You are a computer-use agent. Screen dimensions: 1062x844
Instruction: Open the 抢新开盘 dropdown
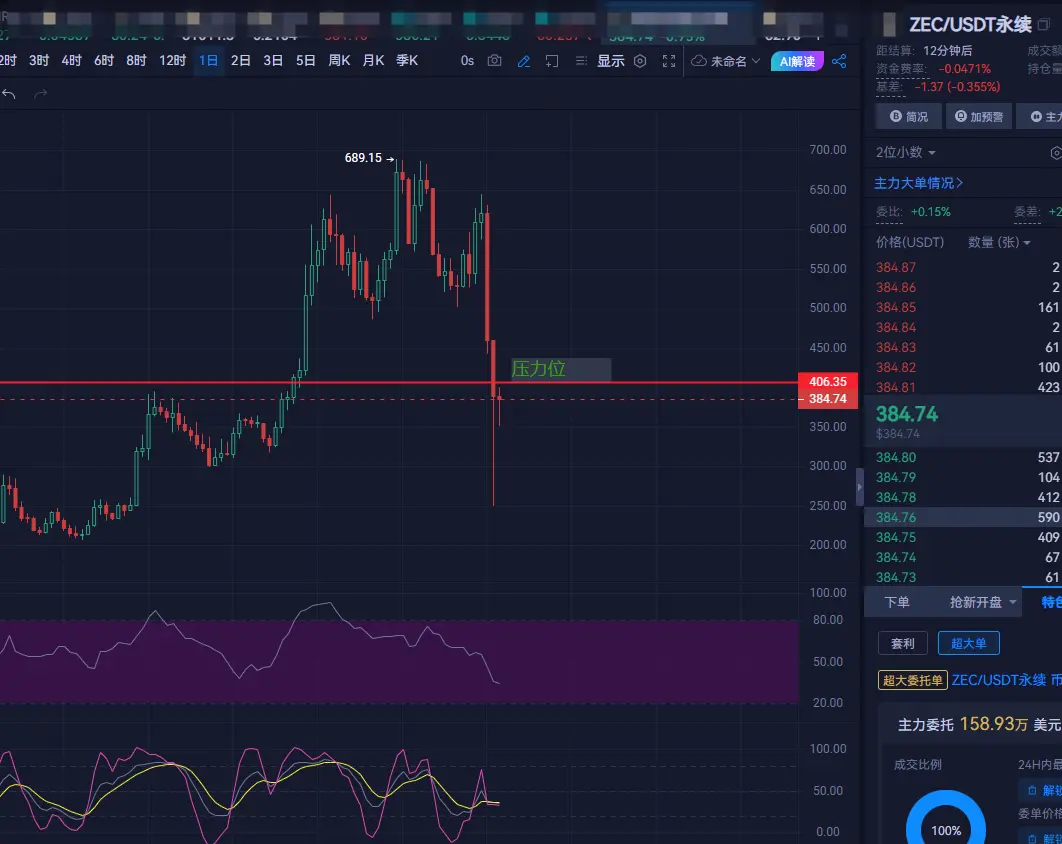[x=983, y=602]
